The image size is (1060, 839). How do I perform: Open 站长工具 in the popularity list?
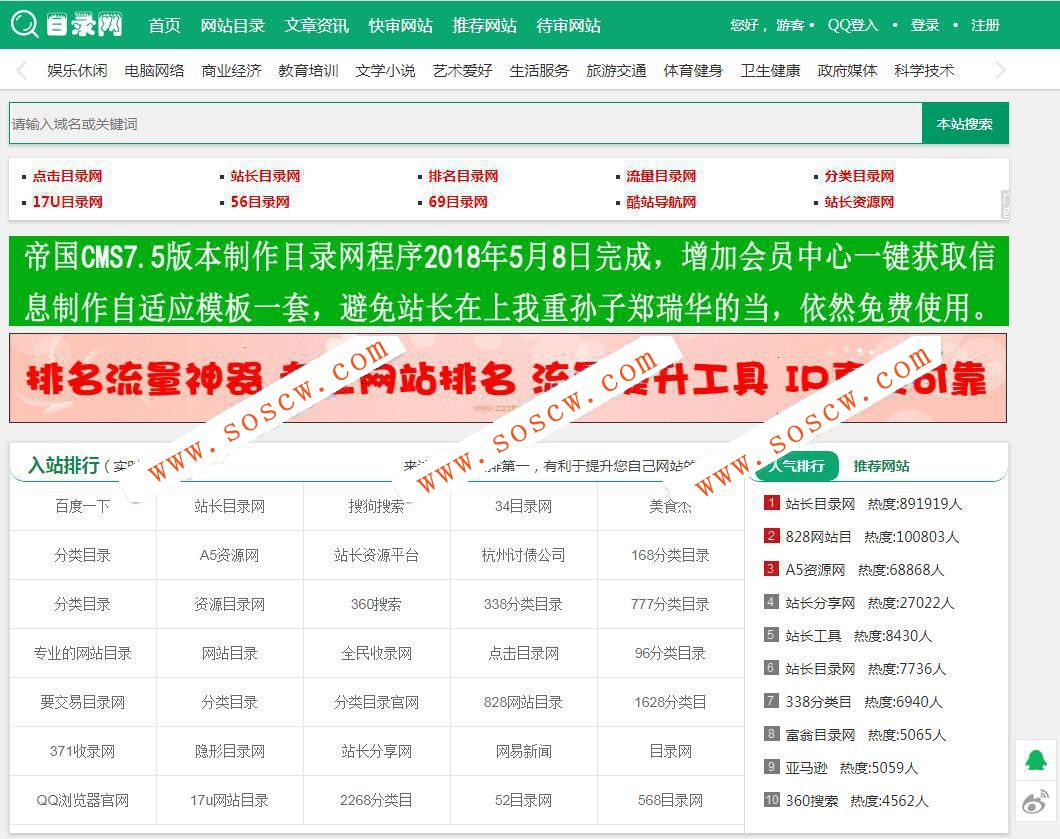(813, 636)
